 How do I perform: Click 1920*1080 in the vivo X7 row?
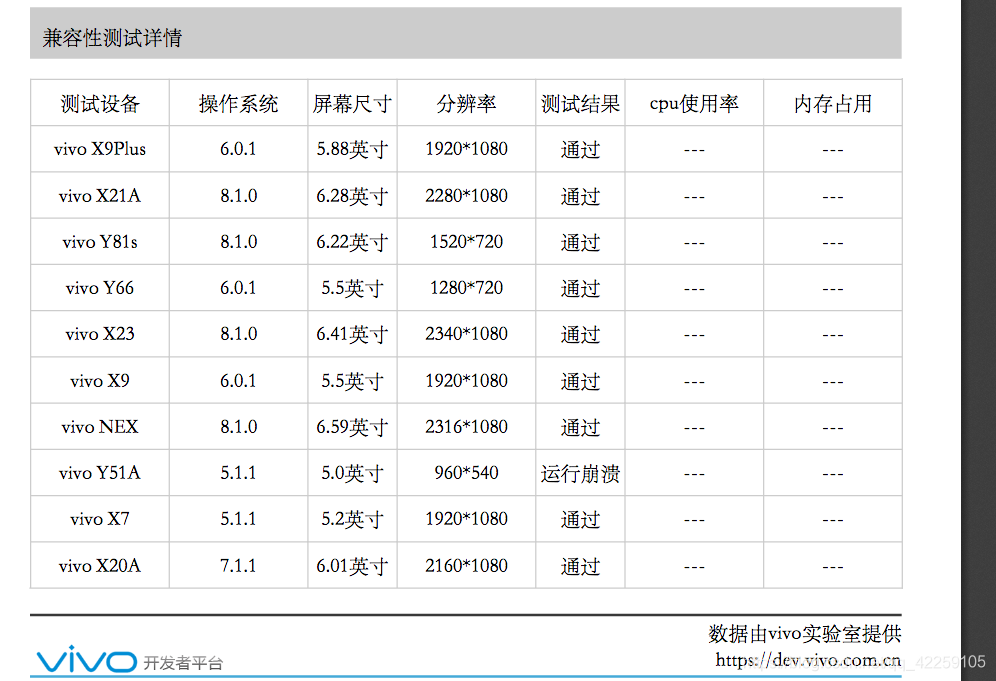[x=466, y=520]
